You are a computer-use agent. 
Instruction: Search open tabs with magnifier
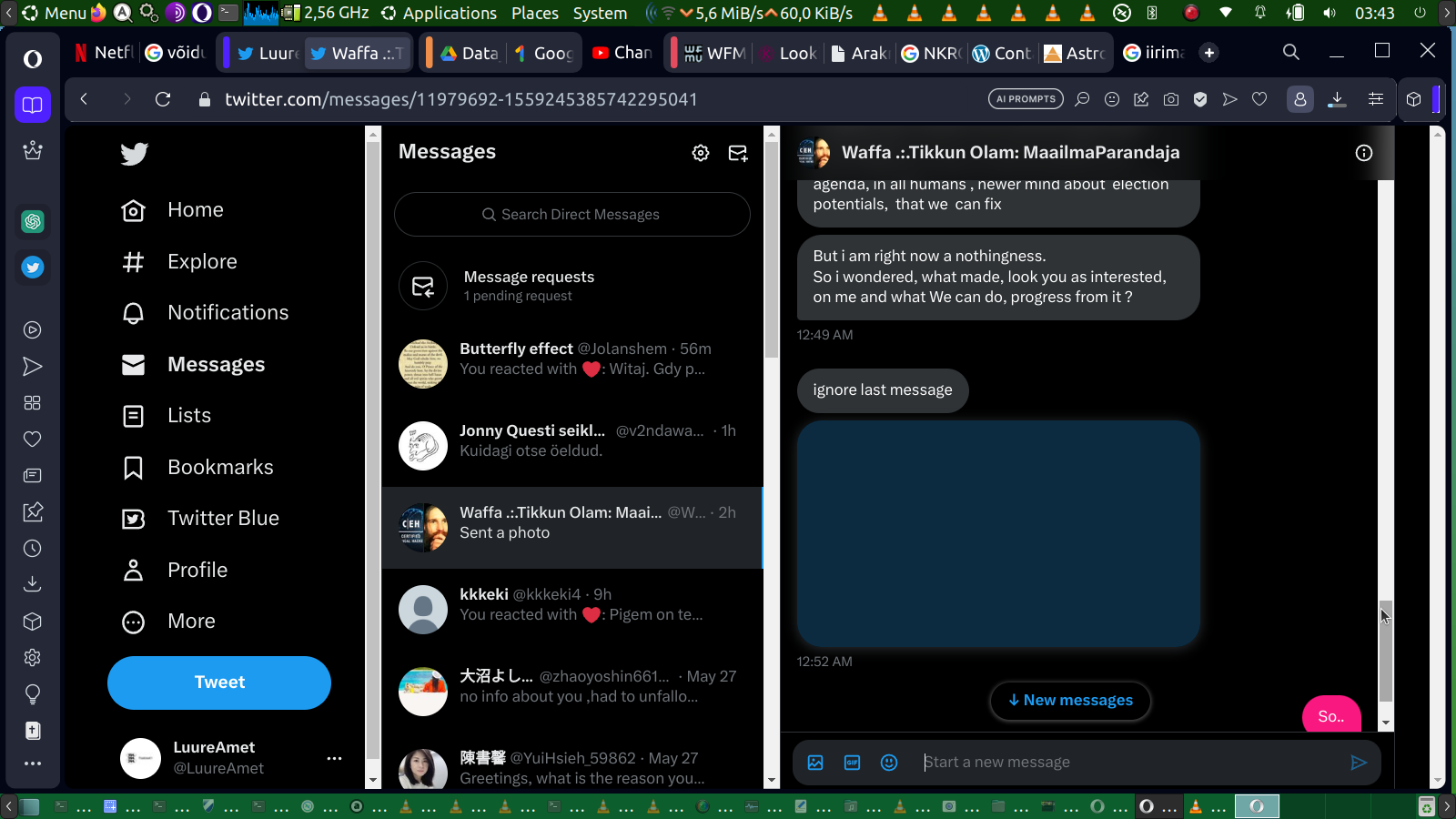tap(1291, 52)
